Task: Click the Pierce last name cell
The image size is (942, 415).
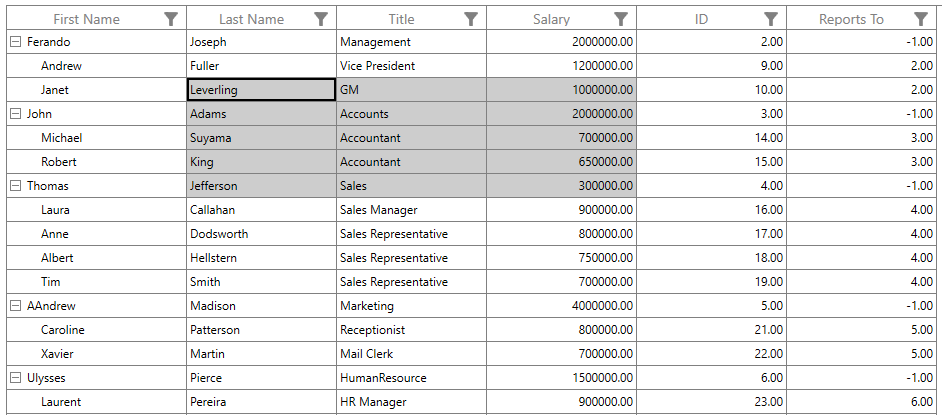Action: coord(261,378)
